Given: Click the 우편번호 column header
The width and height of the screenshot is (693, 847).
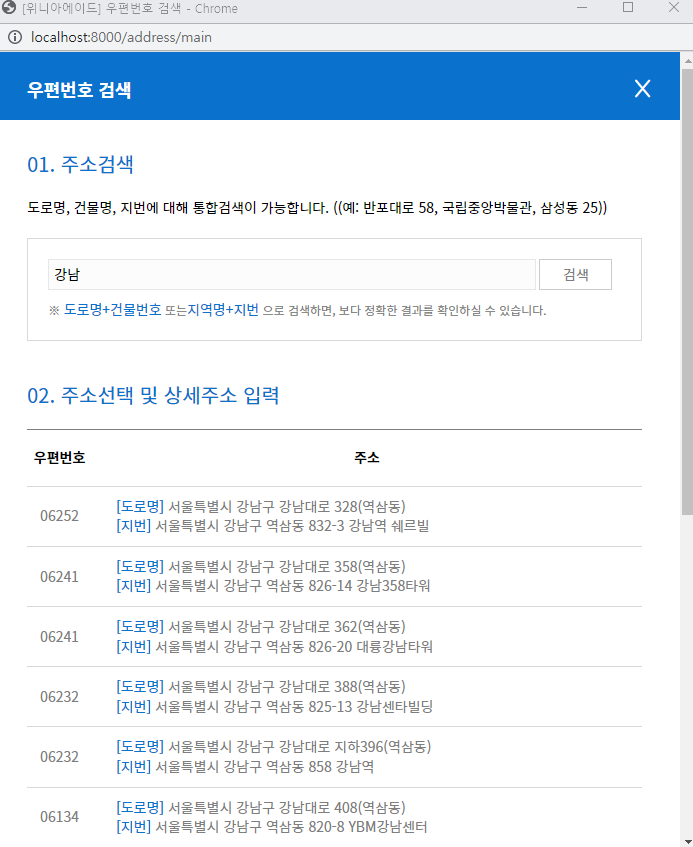Looking at the screenshot, I should coord(57,457).
